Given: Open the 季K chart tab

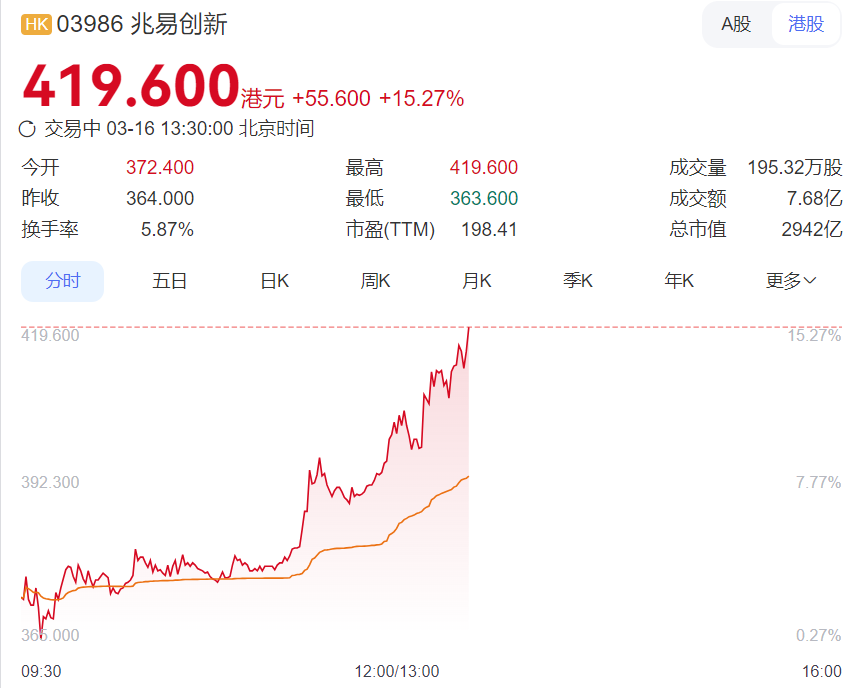Looking at the screenshot, I should (578, 281).
